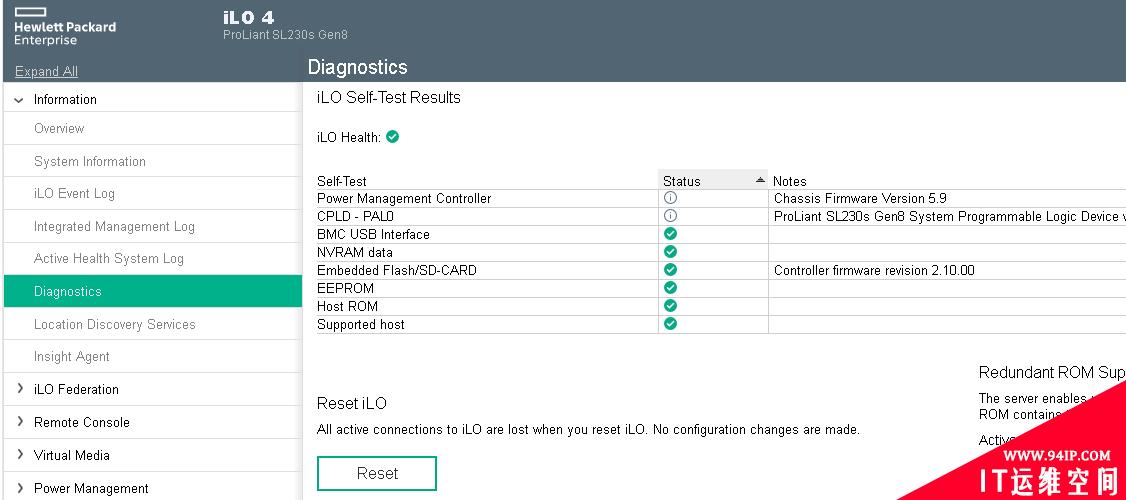Open System Information page
This screenshot has width=1126, height=500.
pyautogui.click(x=90, y=162)
